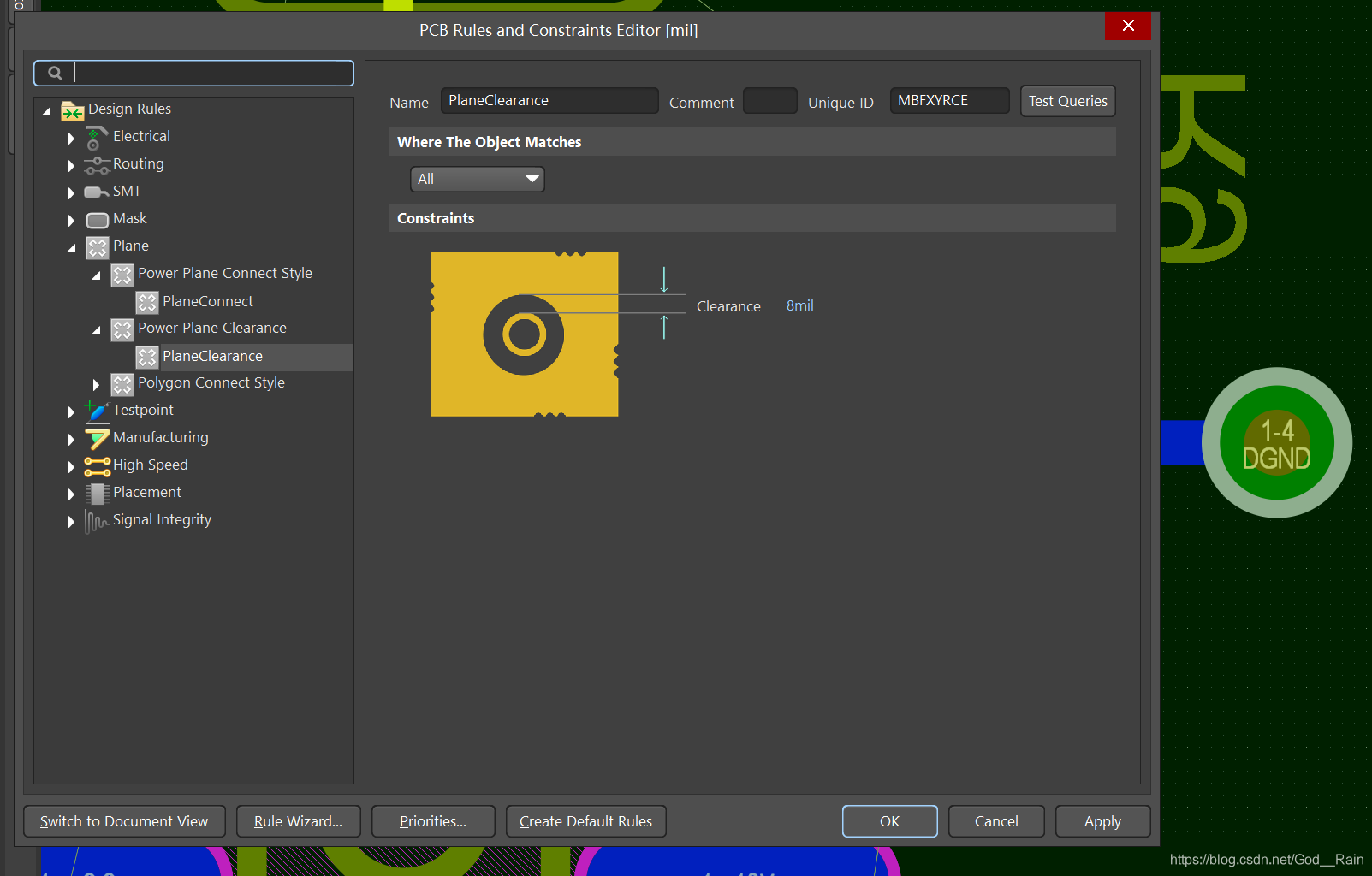
Task: Expand the Testpoint rules node
Action: pyautogui.click(x=71, y=412)
